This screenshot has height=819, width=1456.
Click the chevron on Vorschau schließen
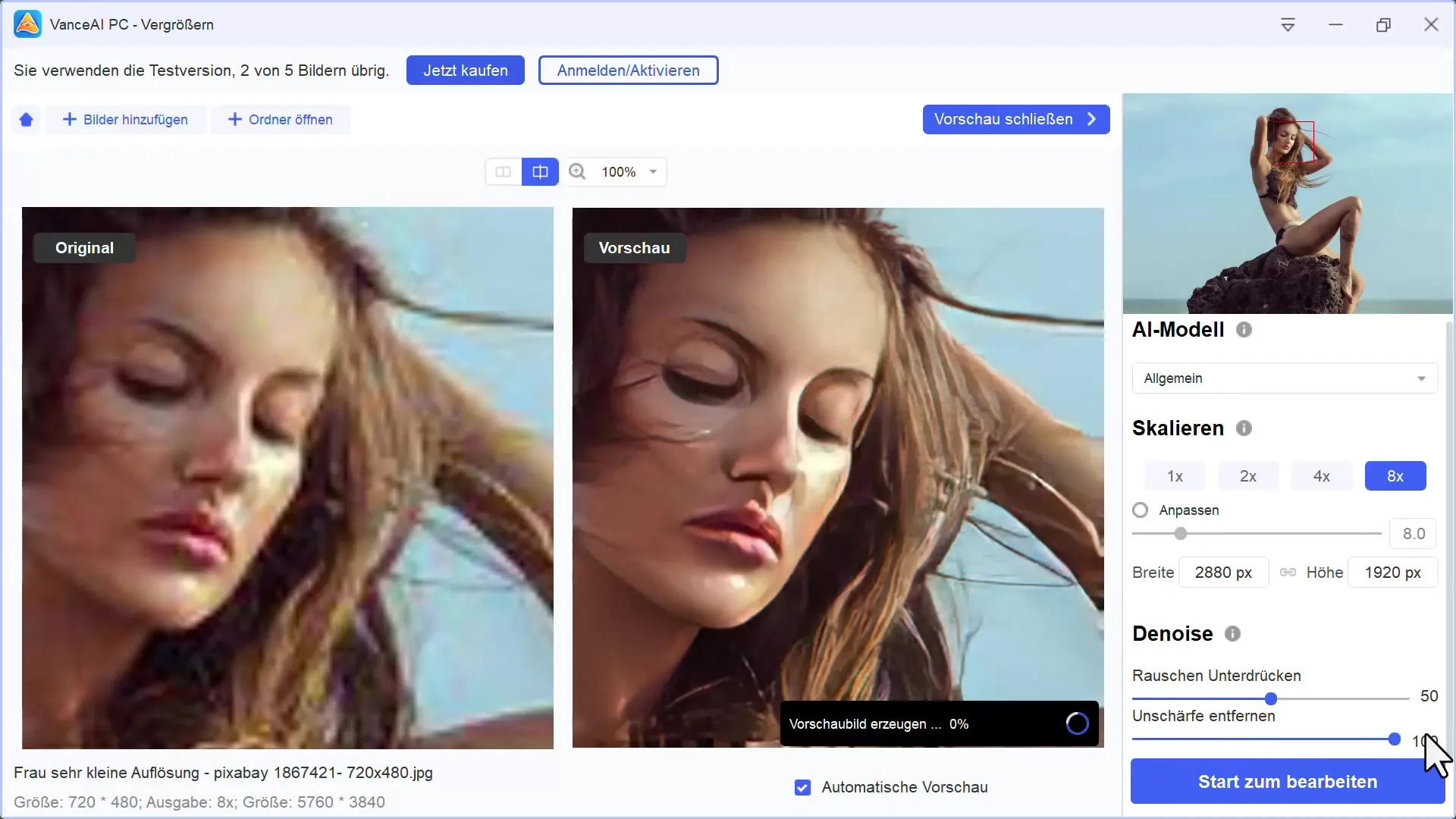(x=1091, y=119)
